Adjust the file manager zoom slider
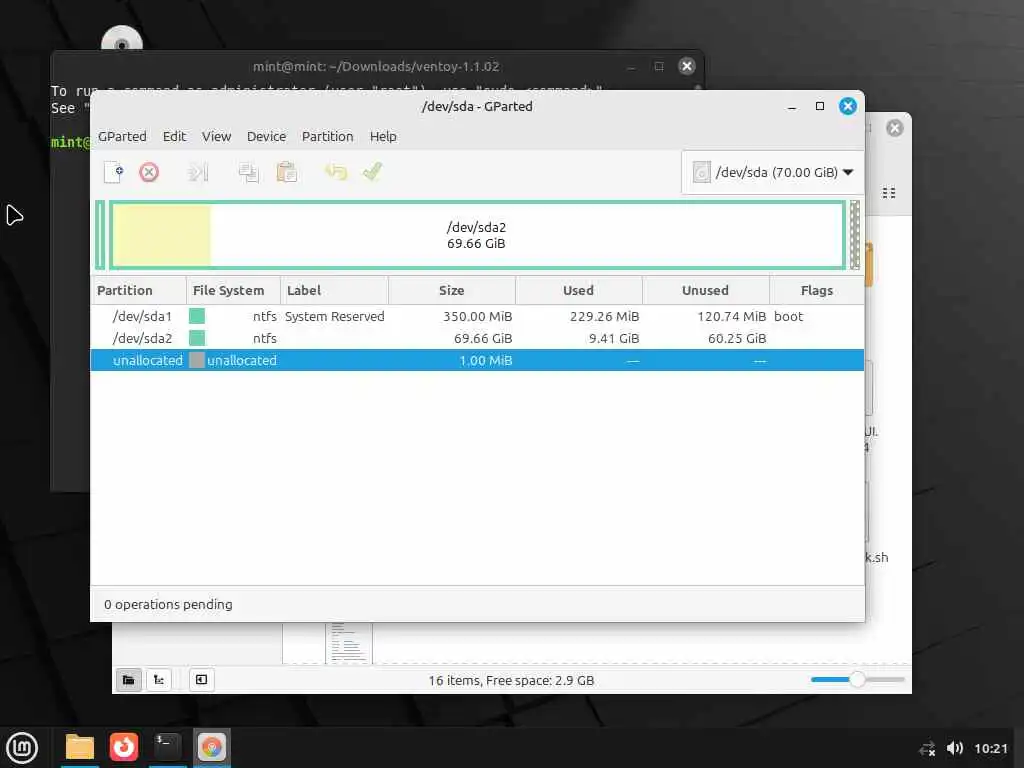 857,680
